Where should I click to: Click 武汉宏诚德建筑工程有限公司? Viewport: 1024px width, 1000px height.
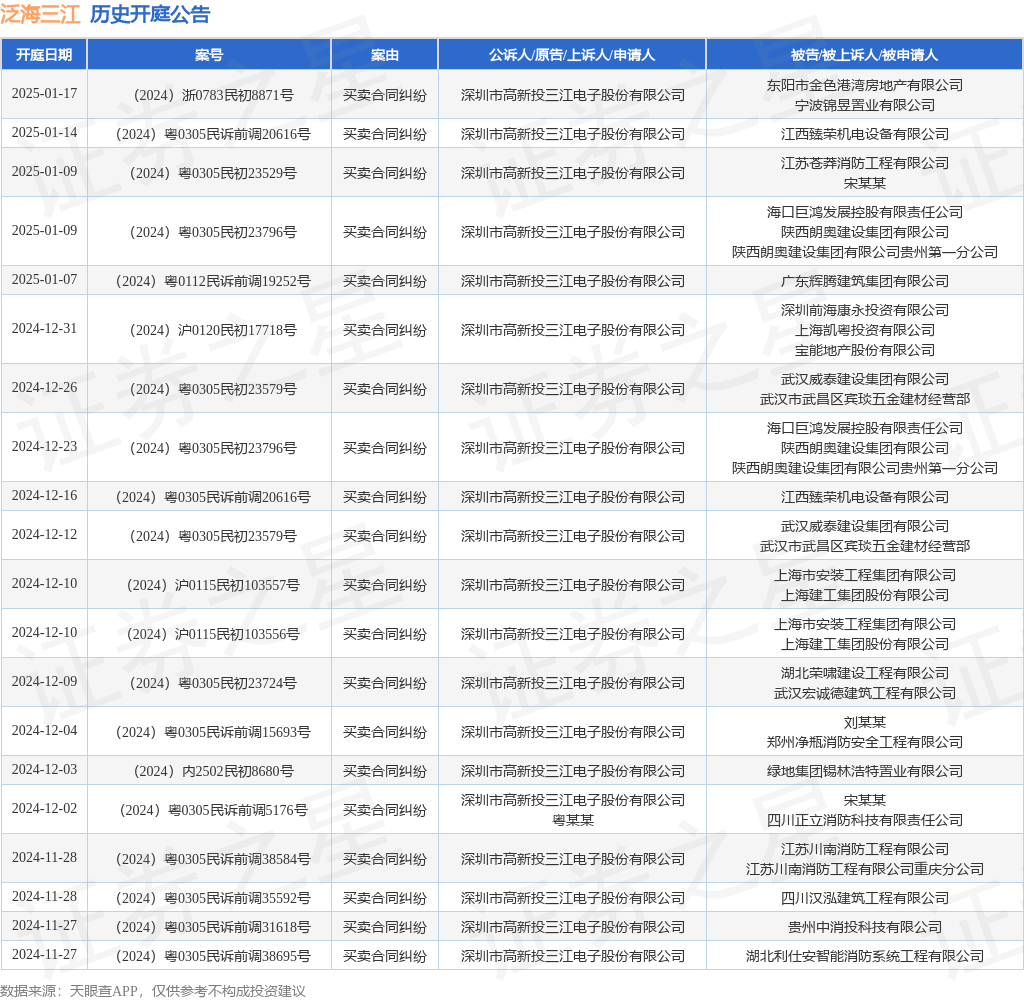pos(865,694)
